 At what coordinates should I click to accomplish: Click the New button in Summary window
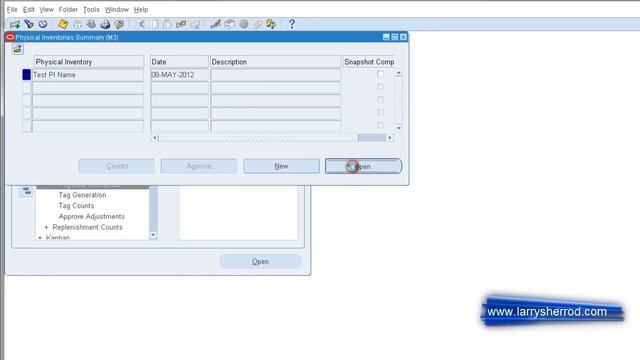coord(281,166)
